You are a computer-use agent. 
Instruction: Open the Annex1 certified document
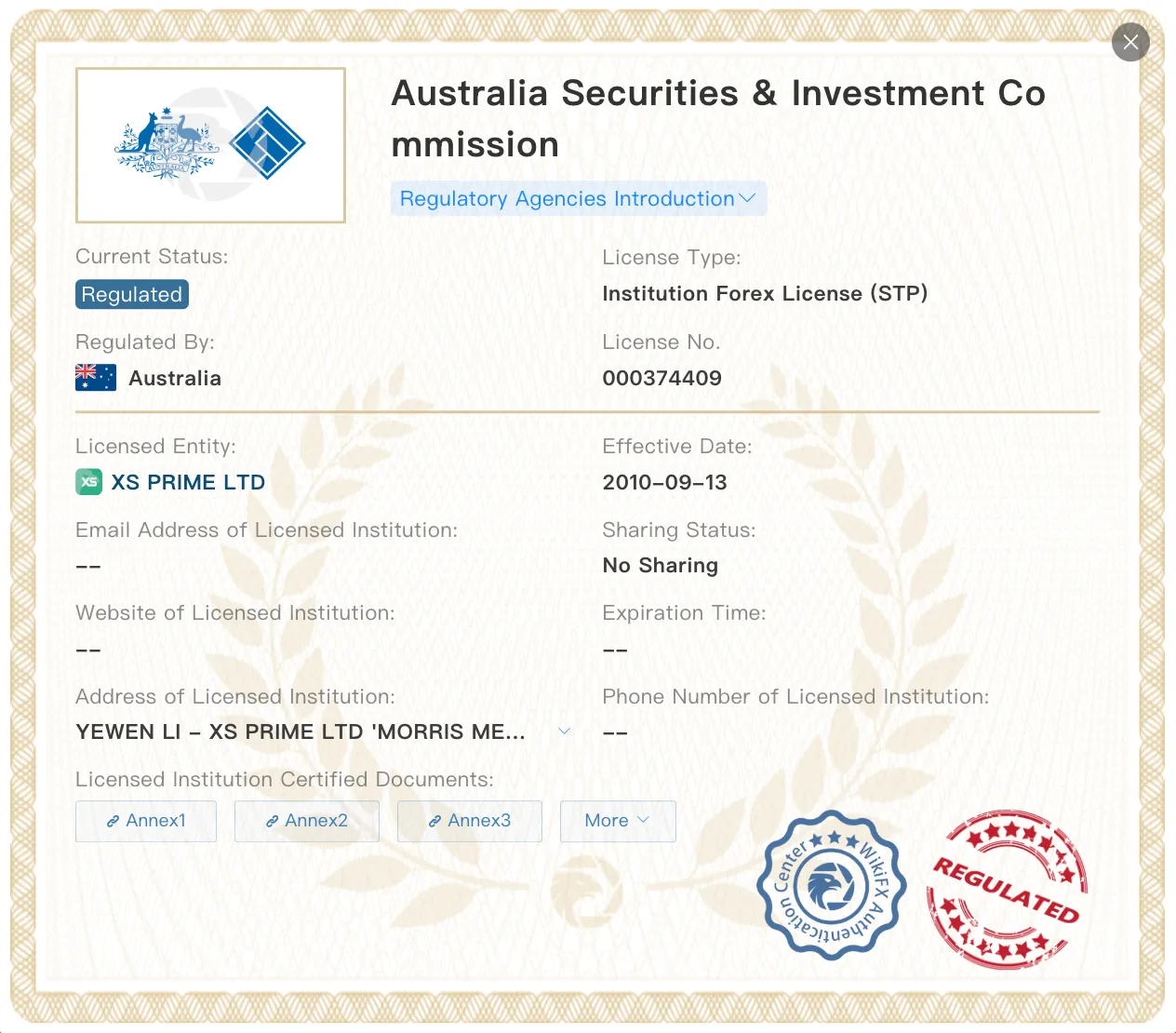pyautogui.click(x=146, y=821)
